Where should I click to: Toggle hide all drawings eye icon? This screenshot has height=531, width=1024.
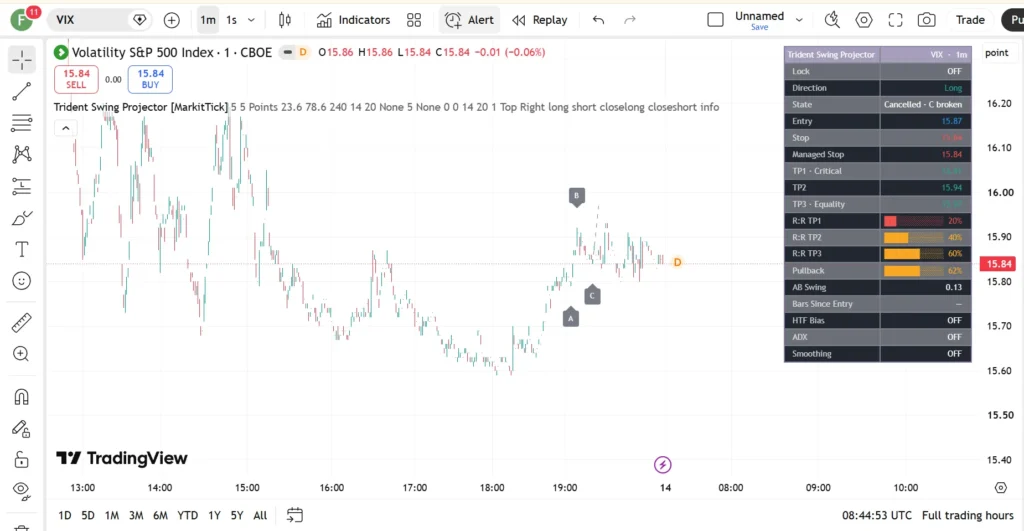[22, 491]
